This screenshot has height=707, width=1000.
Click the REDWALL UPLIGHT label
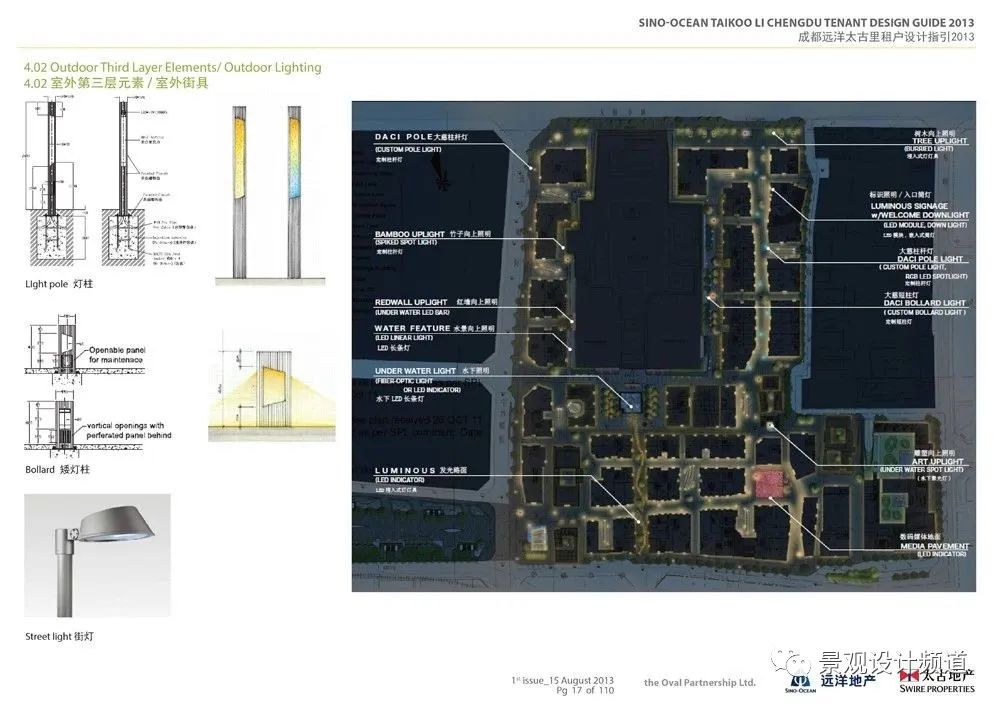tap(411, 302)
